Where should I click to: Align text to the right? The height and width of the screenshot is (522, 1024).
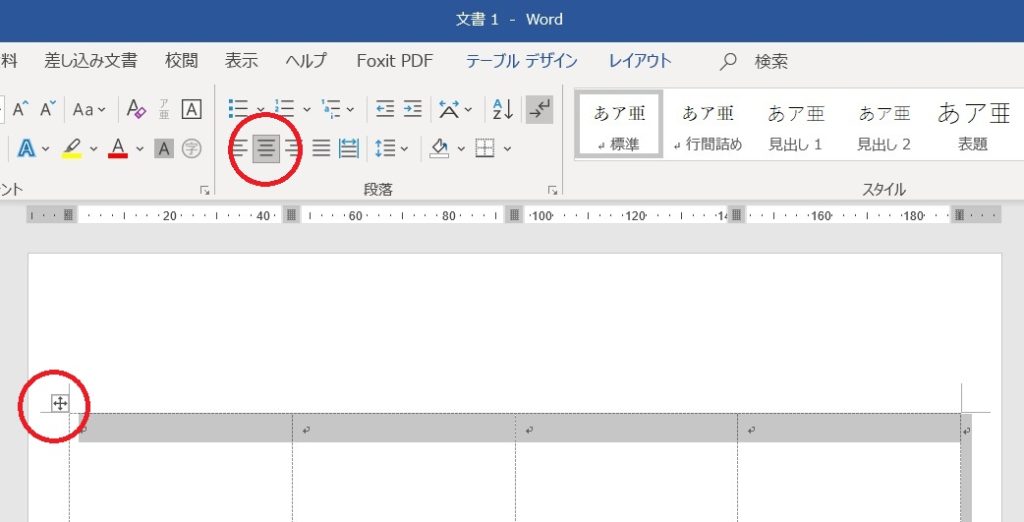point(293,149)
